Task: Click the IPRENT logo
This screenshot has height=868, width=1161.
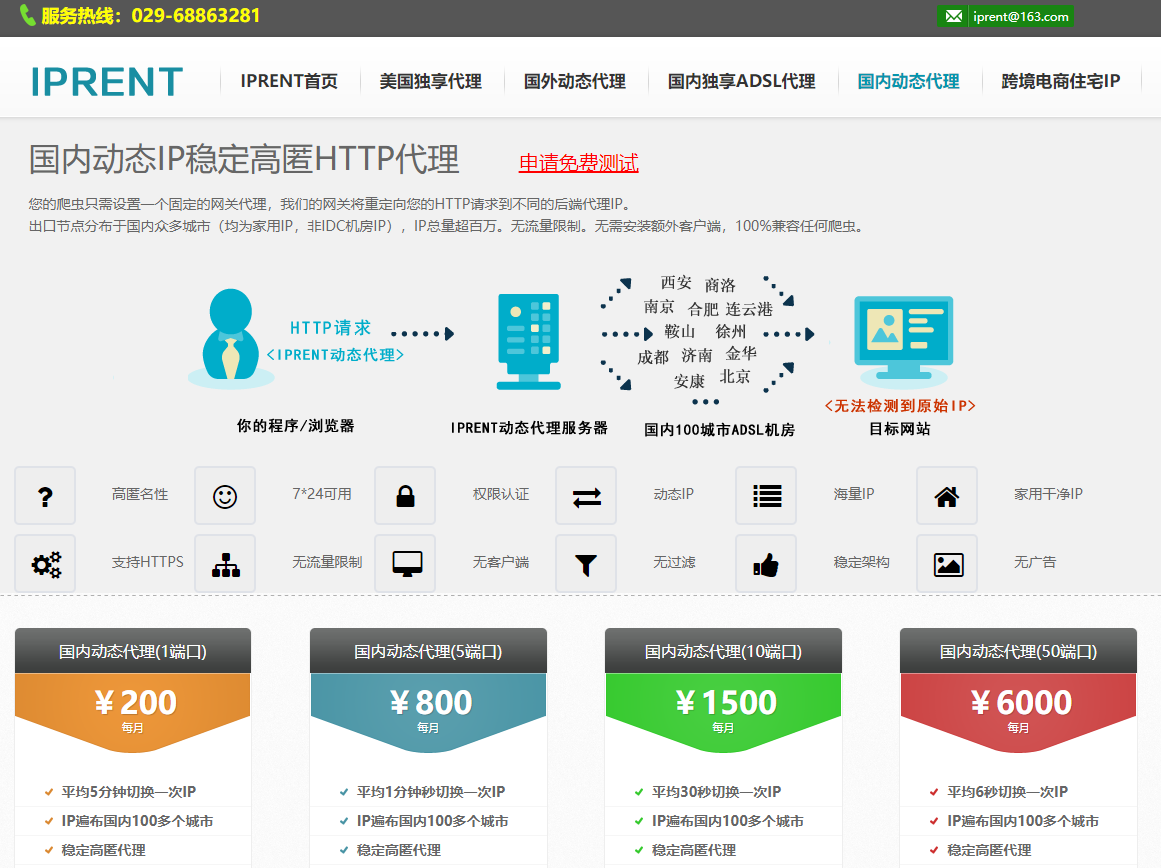Action: coord(107,81)
